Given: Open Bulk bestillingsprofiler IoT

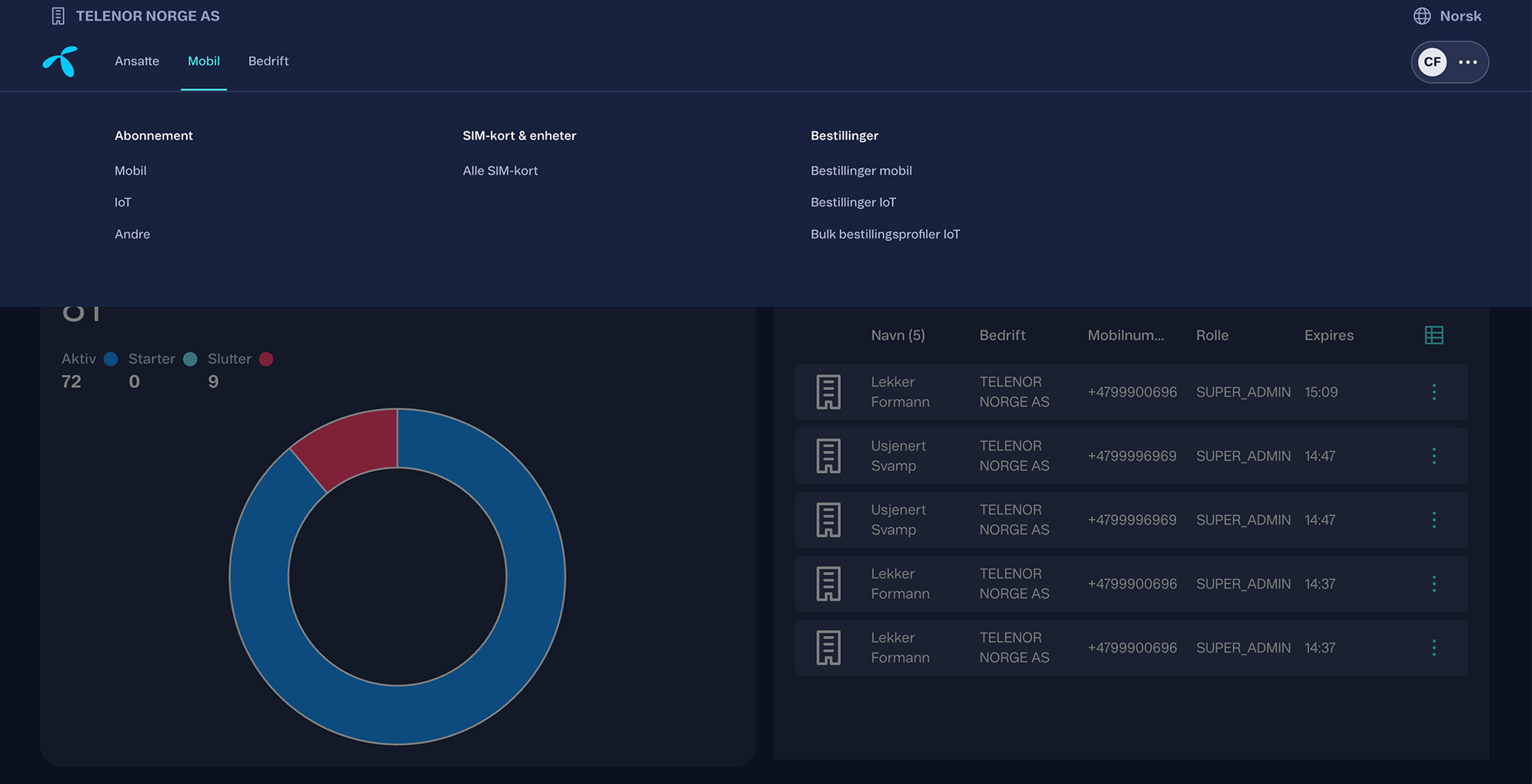Looking at the screenshot, I should (886, 234).
